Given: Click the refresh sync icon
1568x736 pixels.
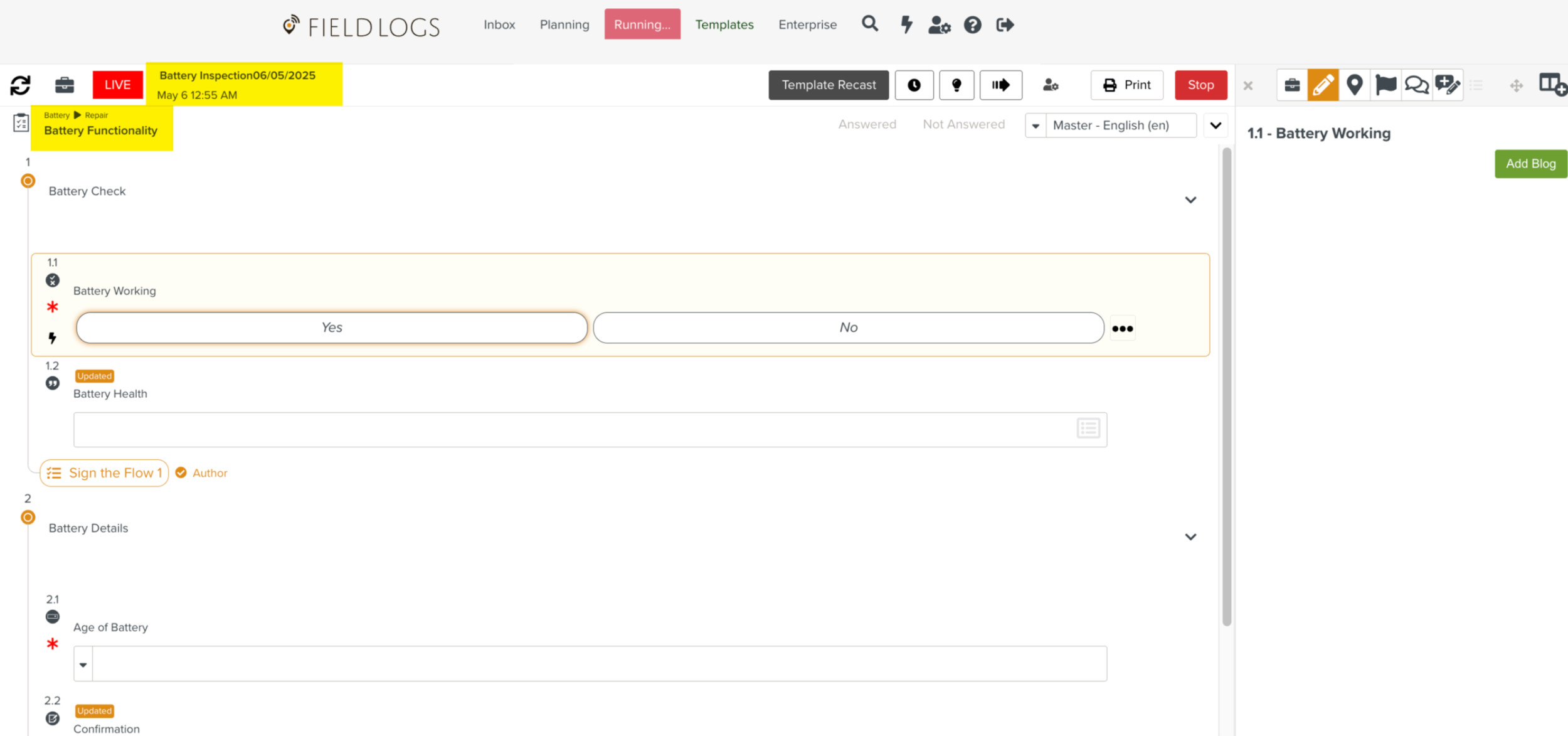Looking at the screenshot, I should 20,85.
